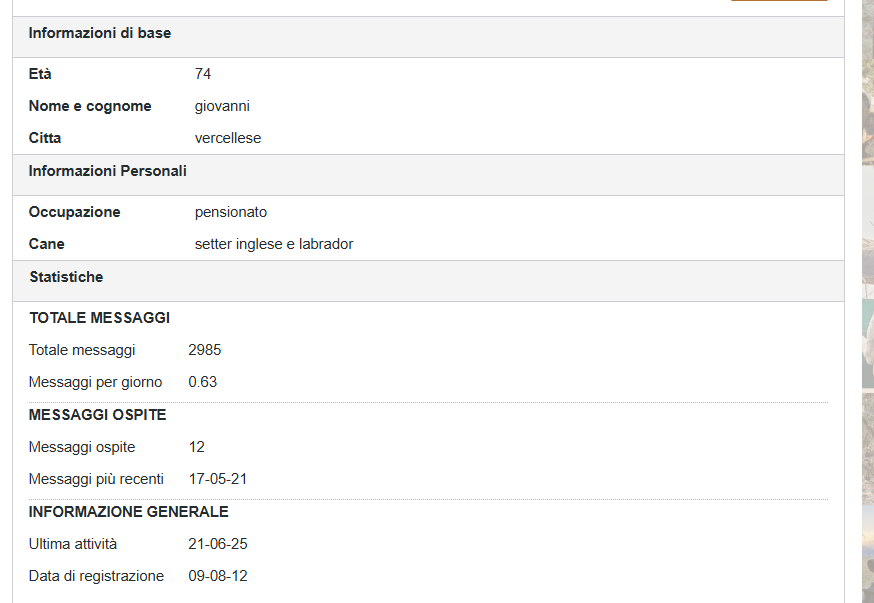Image resolution: width=874 pixels, height=603 pixels.
Task: Click the 'TOTALE MESSAGGI' subheading
Action: pyautogui.click(x=100, y=318)
